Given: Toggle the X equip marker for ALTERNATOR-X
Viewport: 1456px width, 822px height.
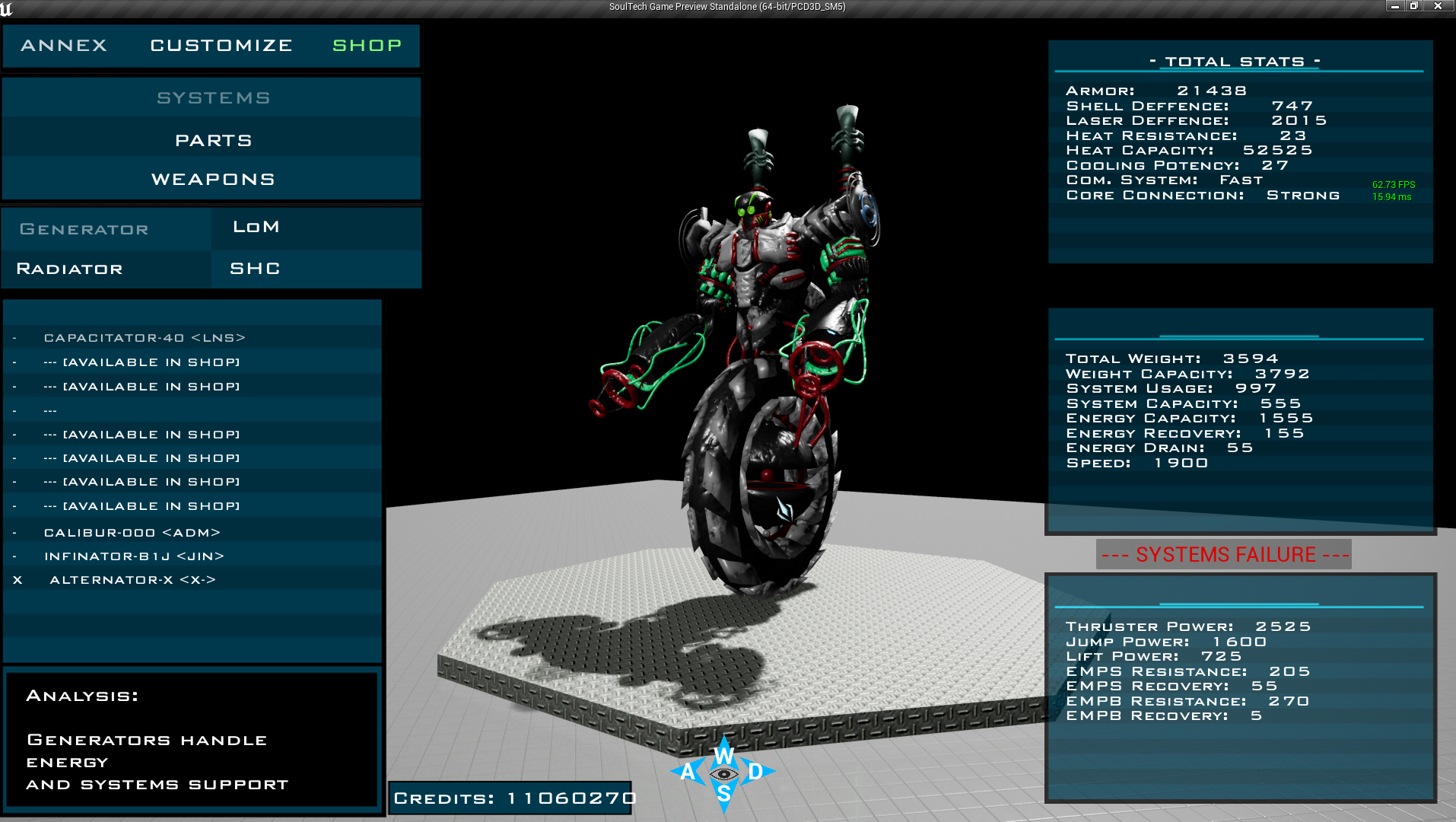Looking at the screenshot, I should point(17,580).
